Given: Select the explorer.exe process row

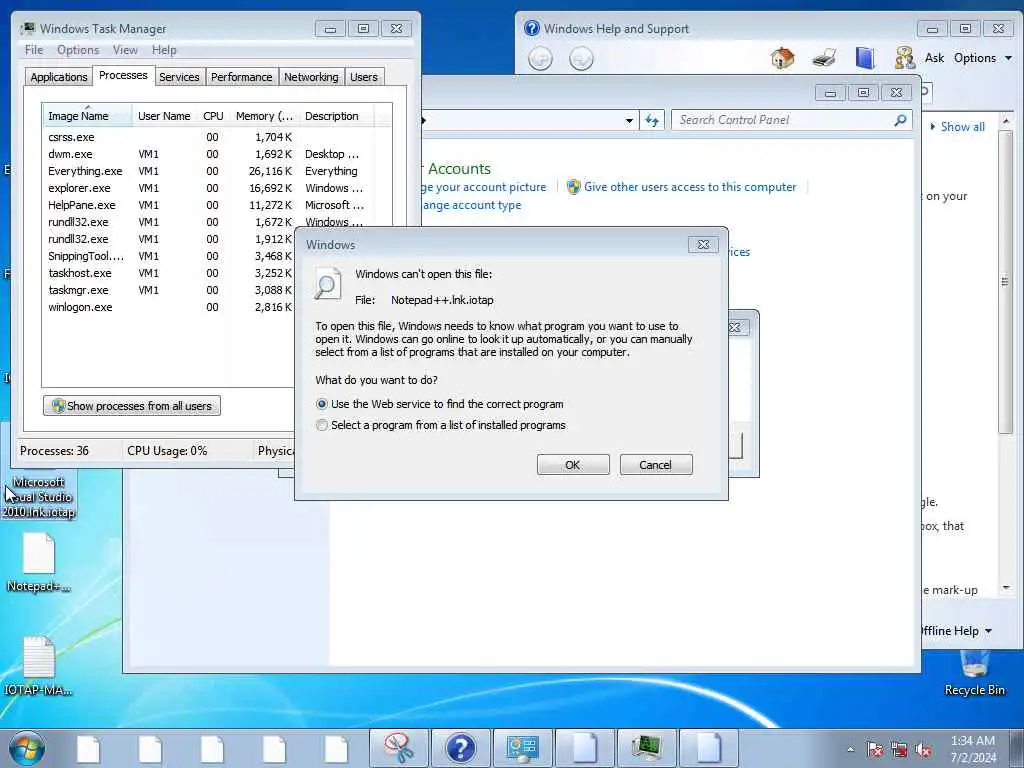Looking at the screenshot, I should (x=208, y=188).
